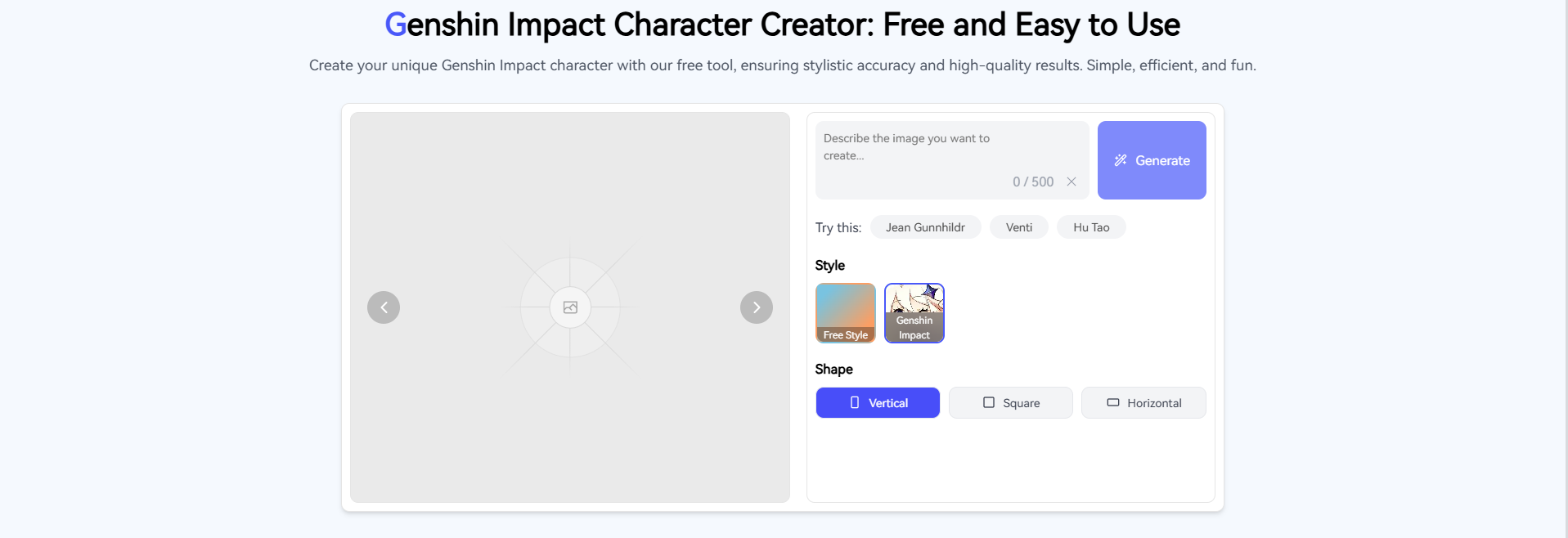Viewport: 1568px width, 538px height.
Task: Click the previous image arrow
Action: point(384,307)
